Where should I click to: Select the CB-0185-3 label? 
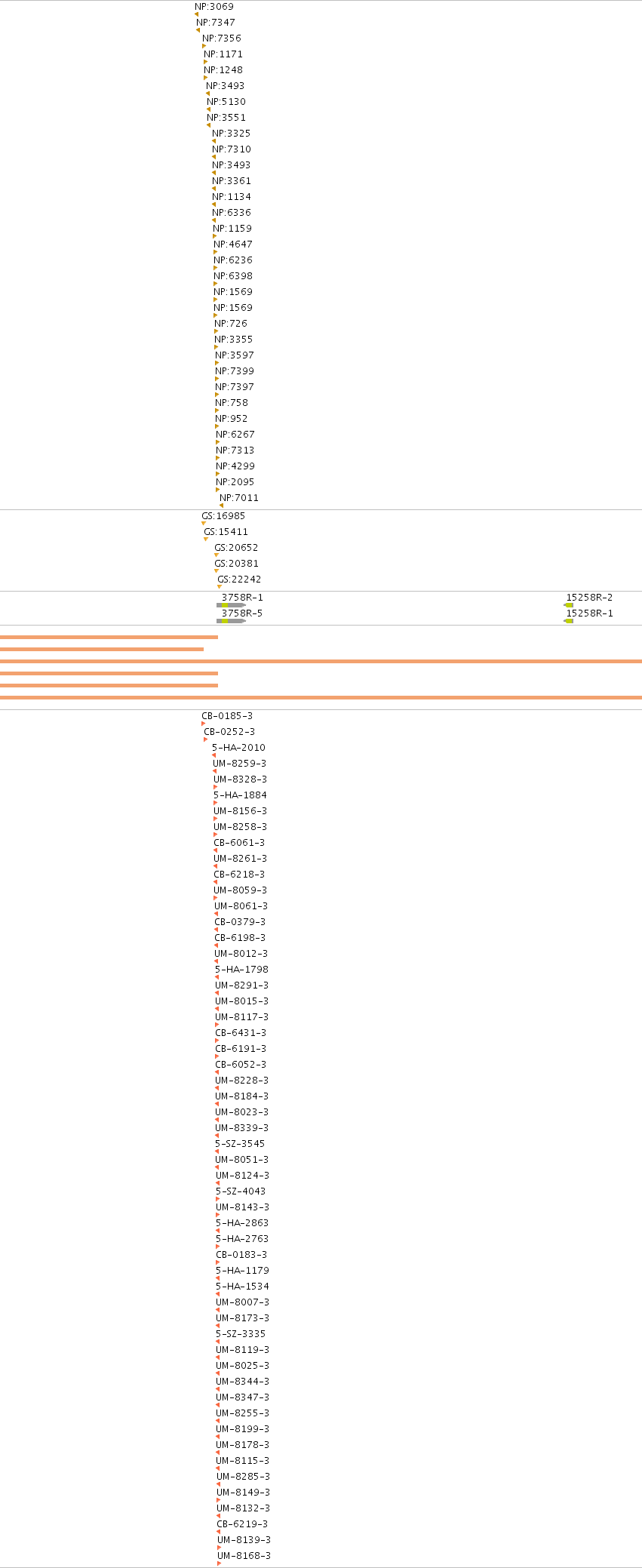(227, 716)
